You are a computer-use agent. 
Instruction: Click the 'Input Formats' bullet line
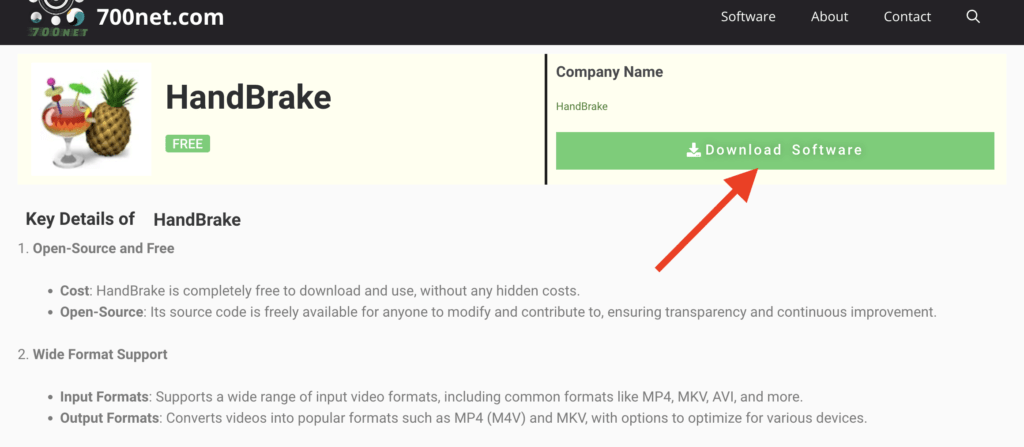[432, 397]
